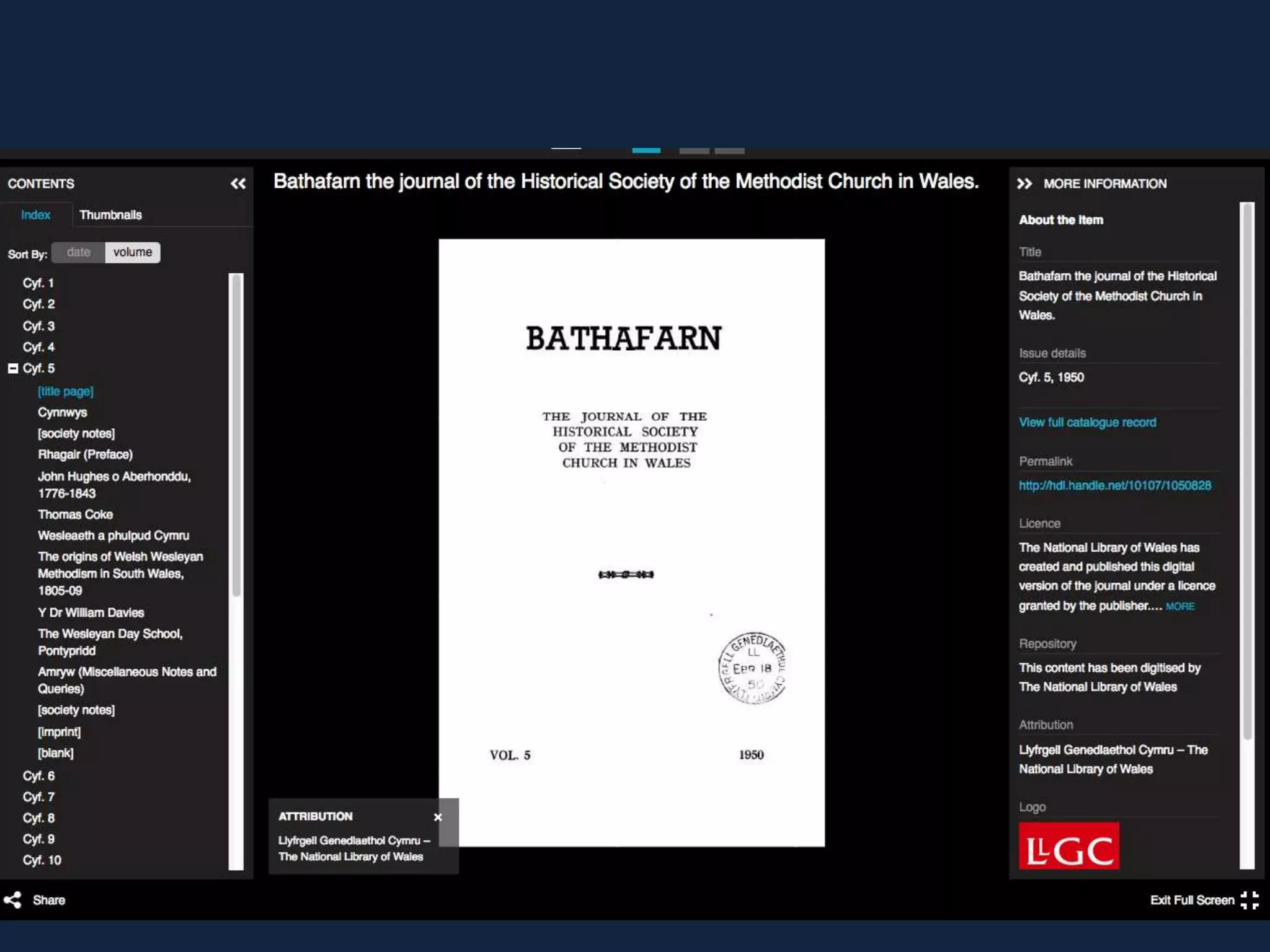Viewport: 1270px width, 952px height.
Task: Collapse the Contents panel with double-chevron
Action: pos(238,183)
